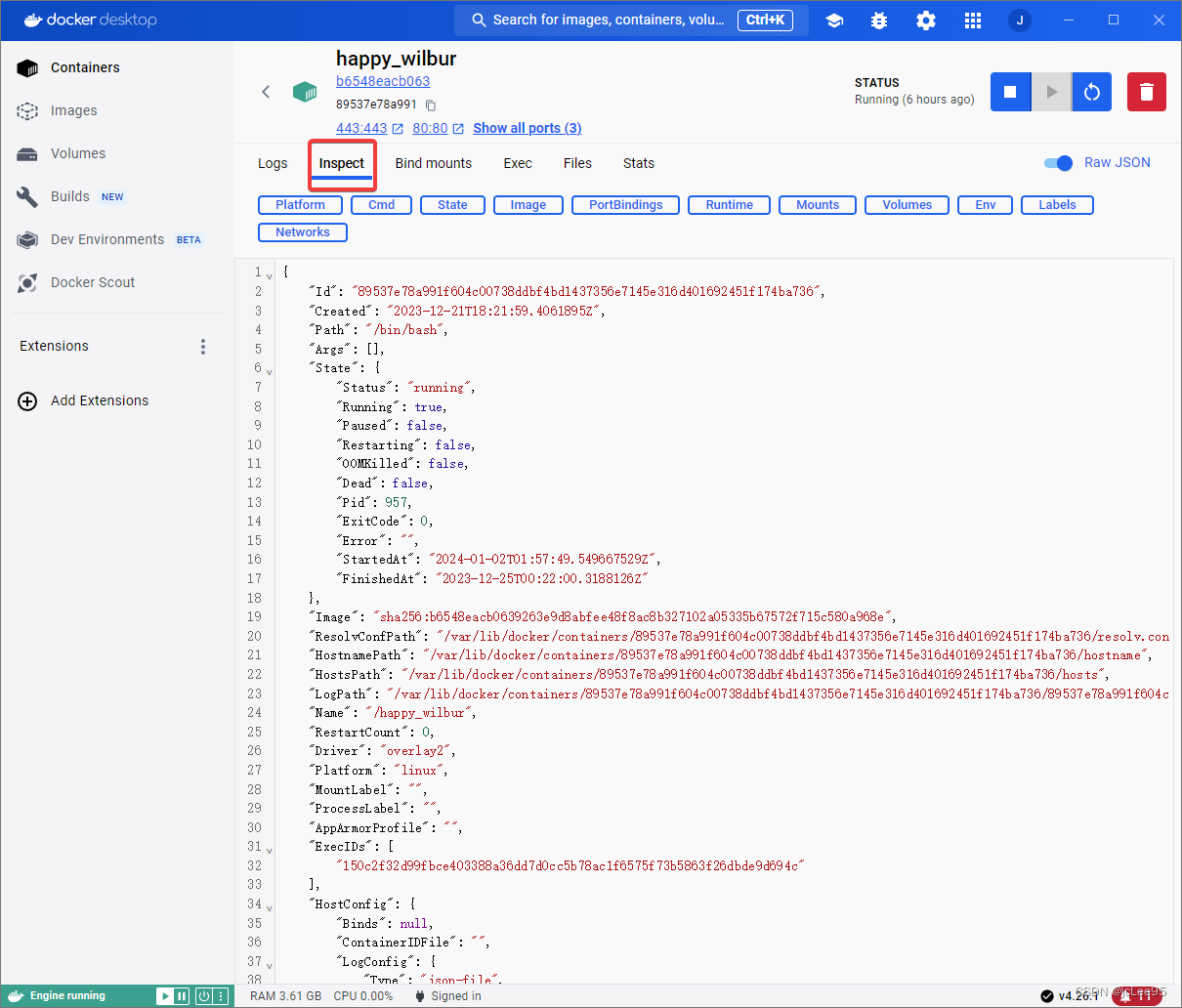Copy container ID 89537e78a991
The width and height of the screenshot is (1182, 1008).
431,105
